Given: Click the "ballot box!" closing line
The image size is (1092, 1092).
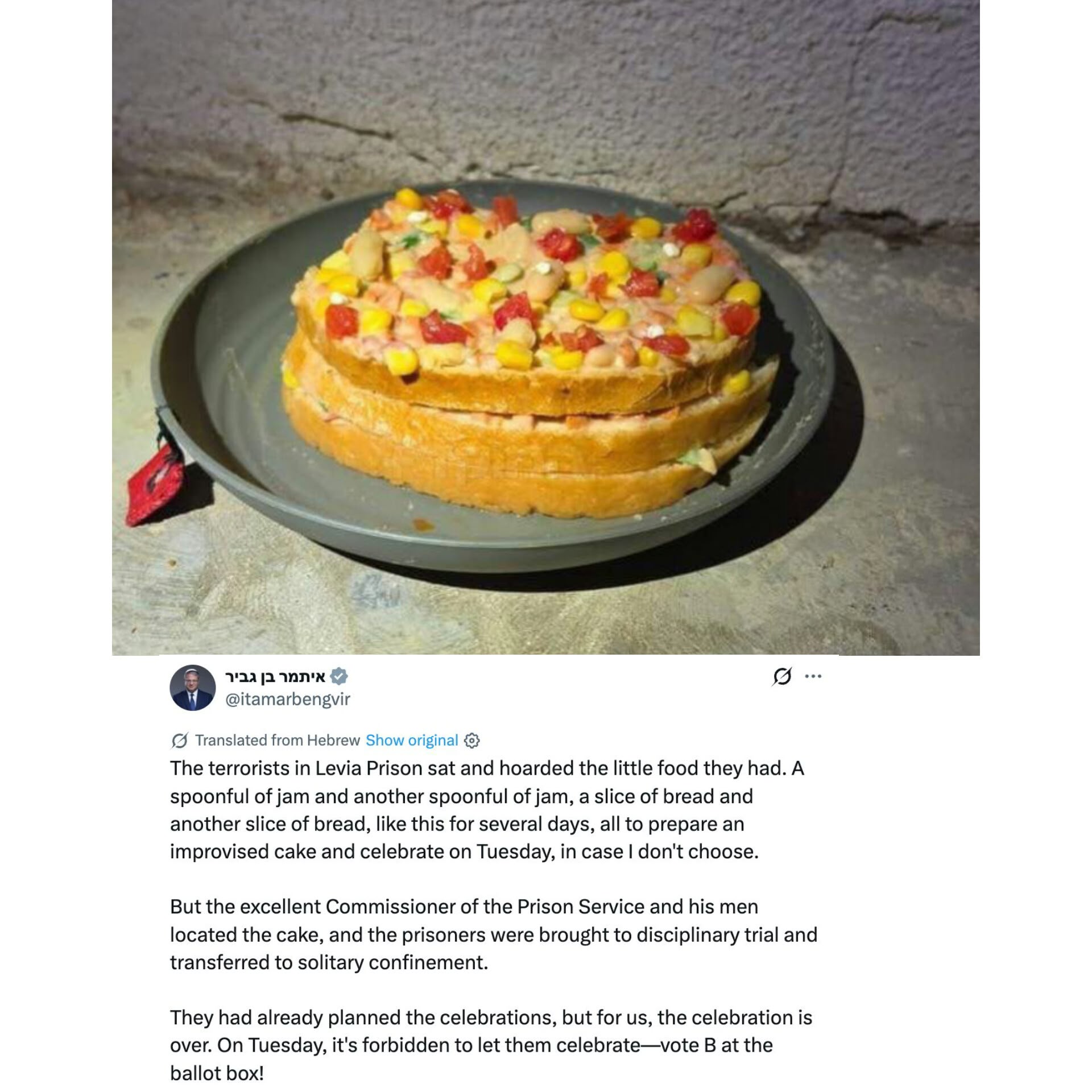Looking at the screenshot, I should pos(217,1073).
